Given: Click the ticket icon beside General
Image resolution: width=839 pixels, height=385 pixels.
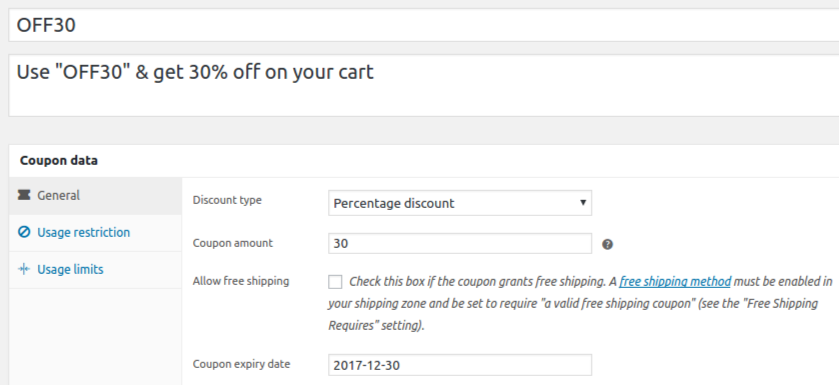Looking at the screenshot, I should coord(24,195).
